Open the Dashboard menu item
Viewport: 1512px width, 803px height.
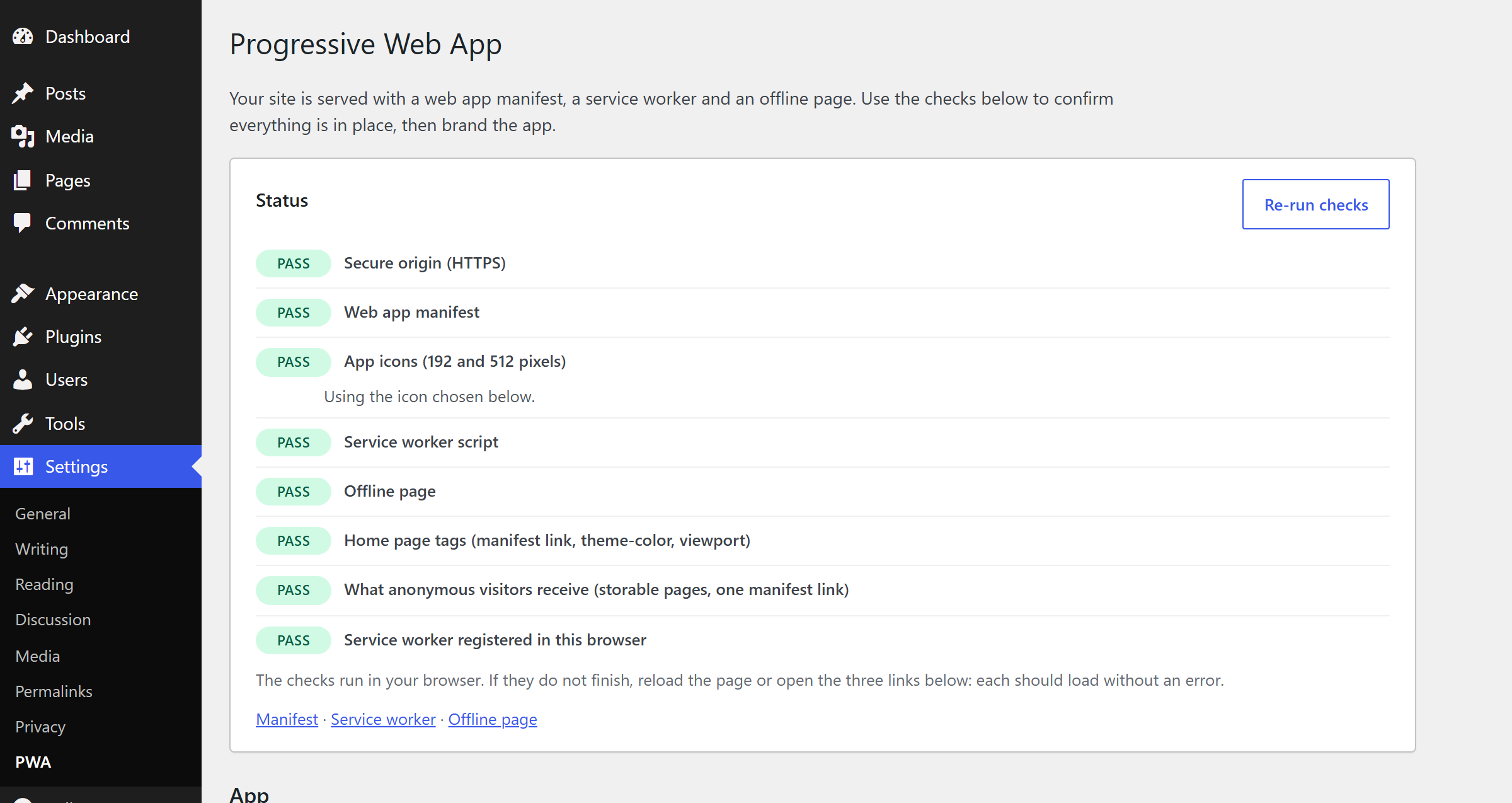click(101, 37)
